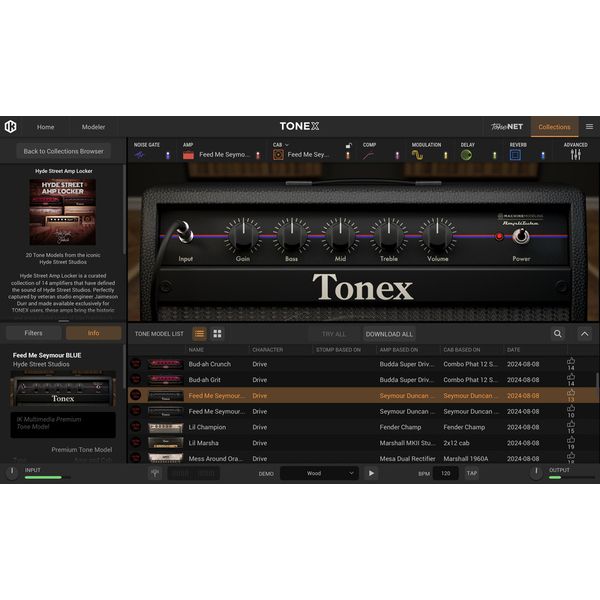Go to the Modeler tab
Viewport: 600px width, 600px height.
[x=93, y=127]
